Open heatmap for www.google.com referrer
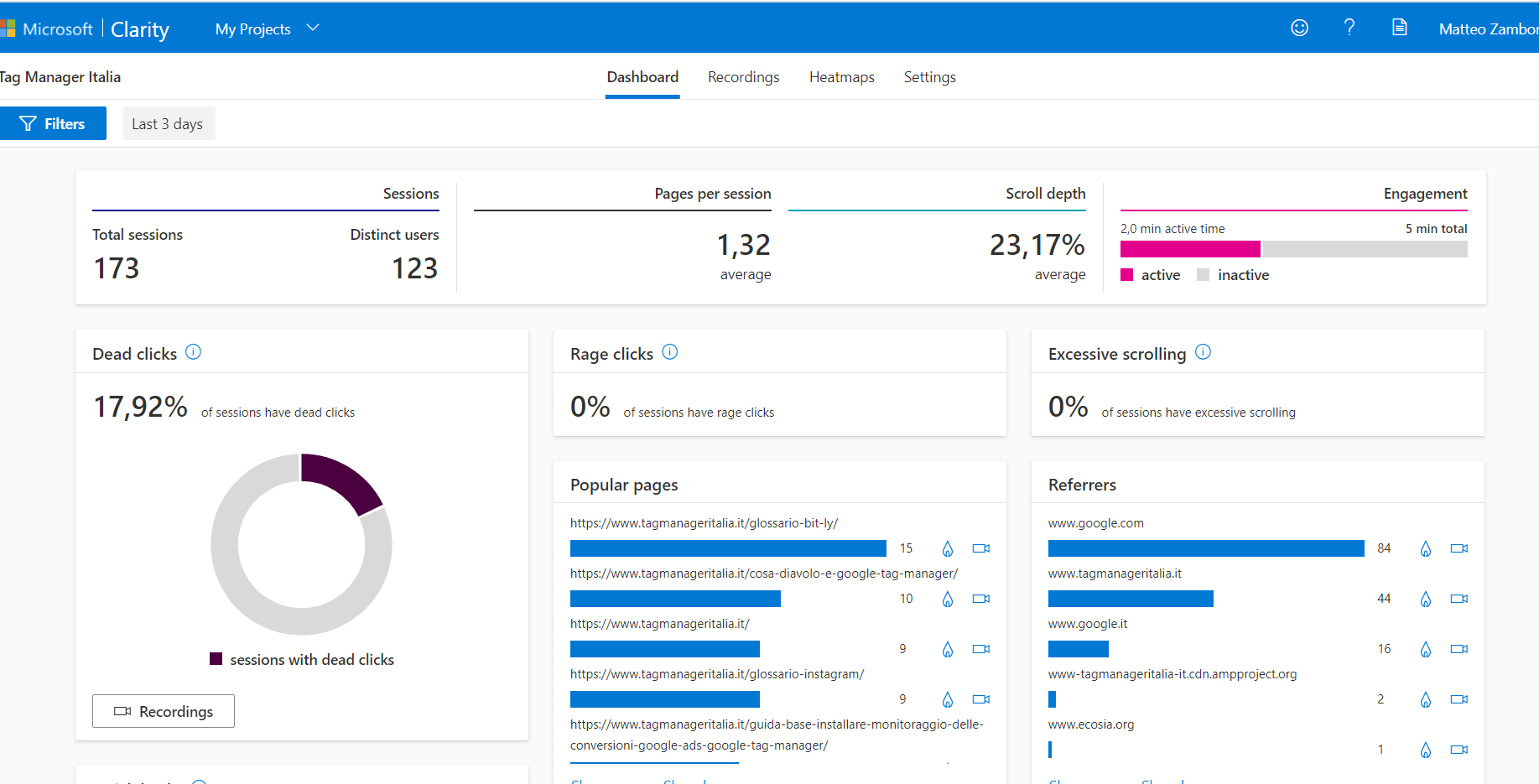 pos(1426,548)
